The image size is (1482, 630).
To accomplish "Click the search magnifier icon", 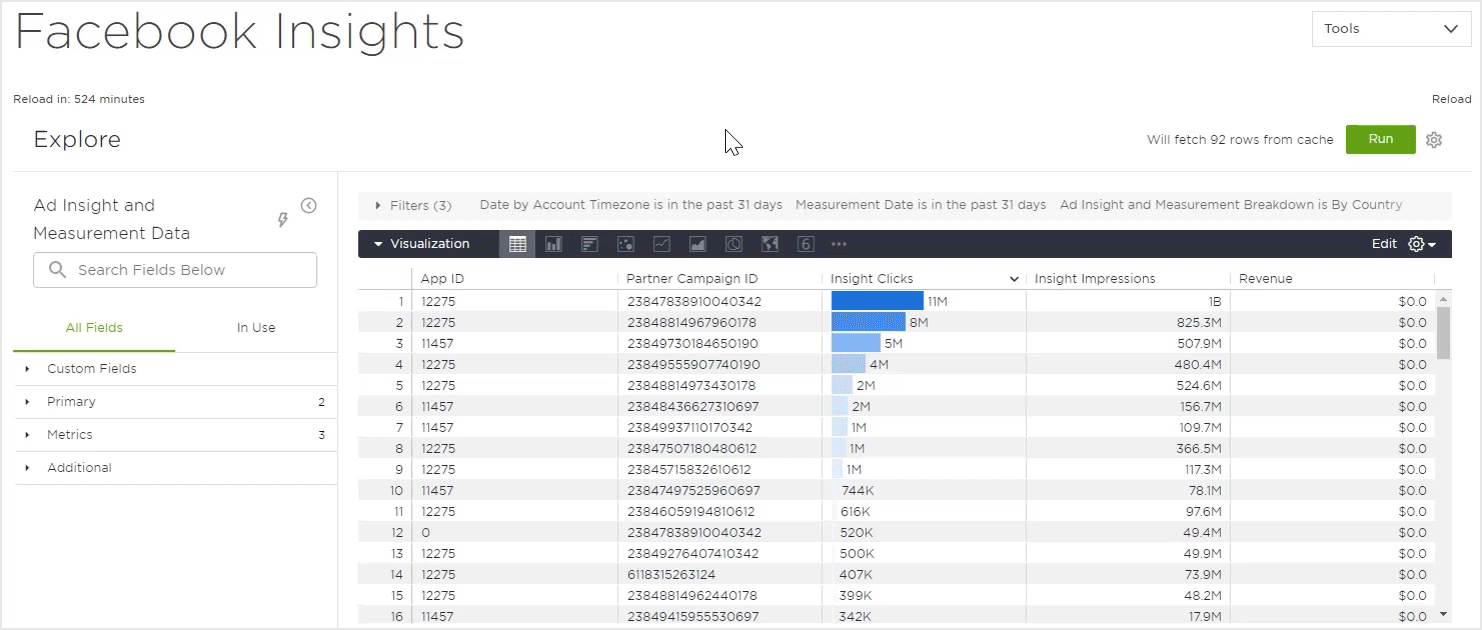I will point(57,270).
